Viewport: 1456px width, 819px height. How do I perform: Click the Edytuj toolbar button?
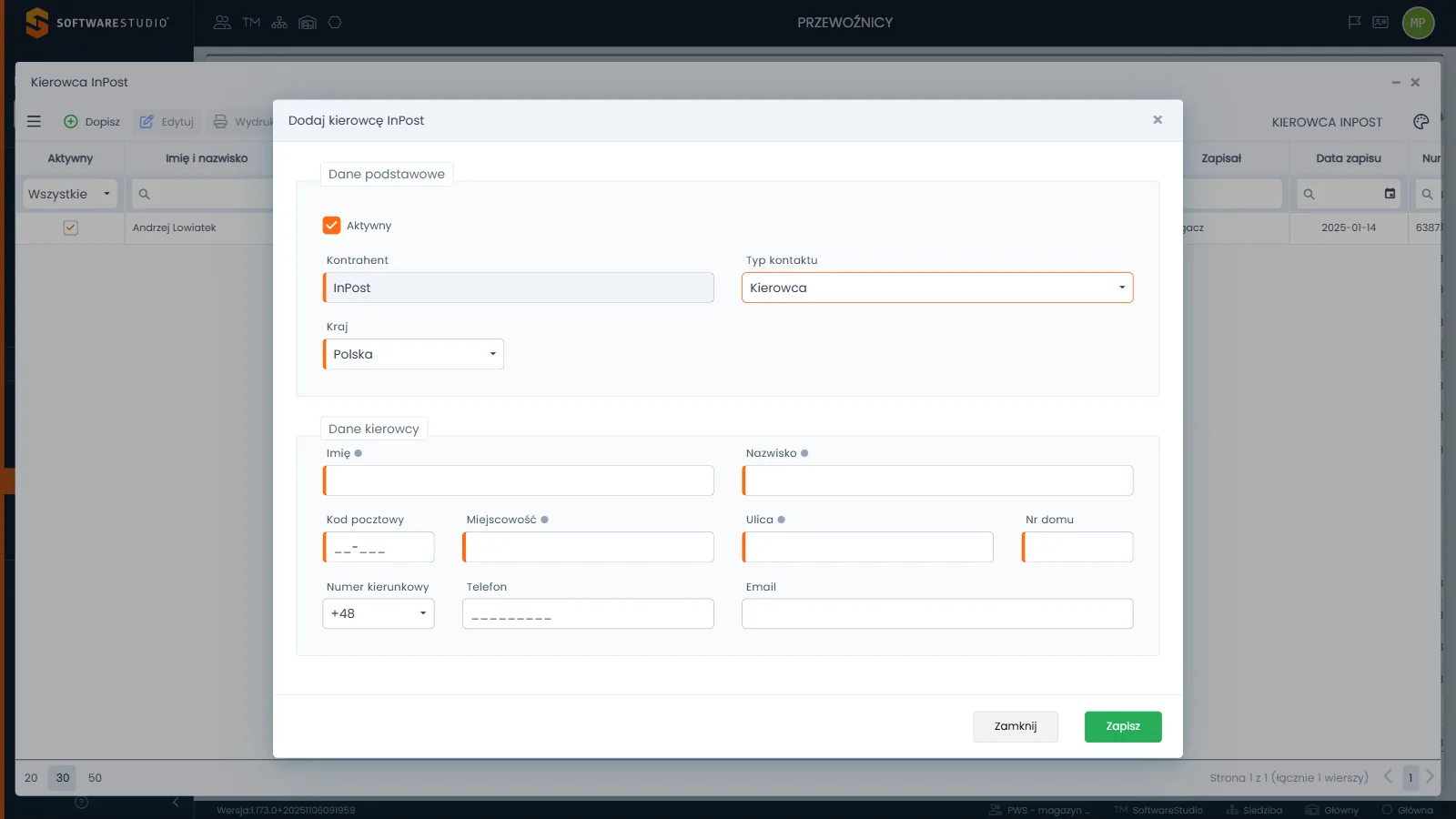tap(167, 122)
